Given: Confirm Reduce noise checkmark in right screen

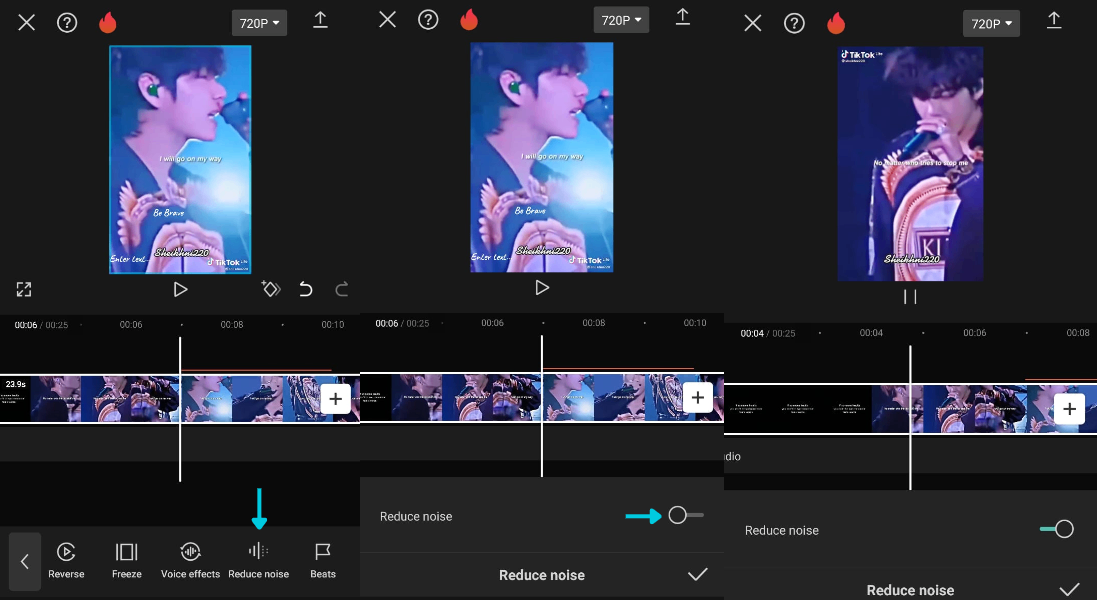Looking at the screenshot, I should 1069,589.
